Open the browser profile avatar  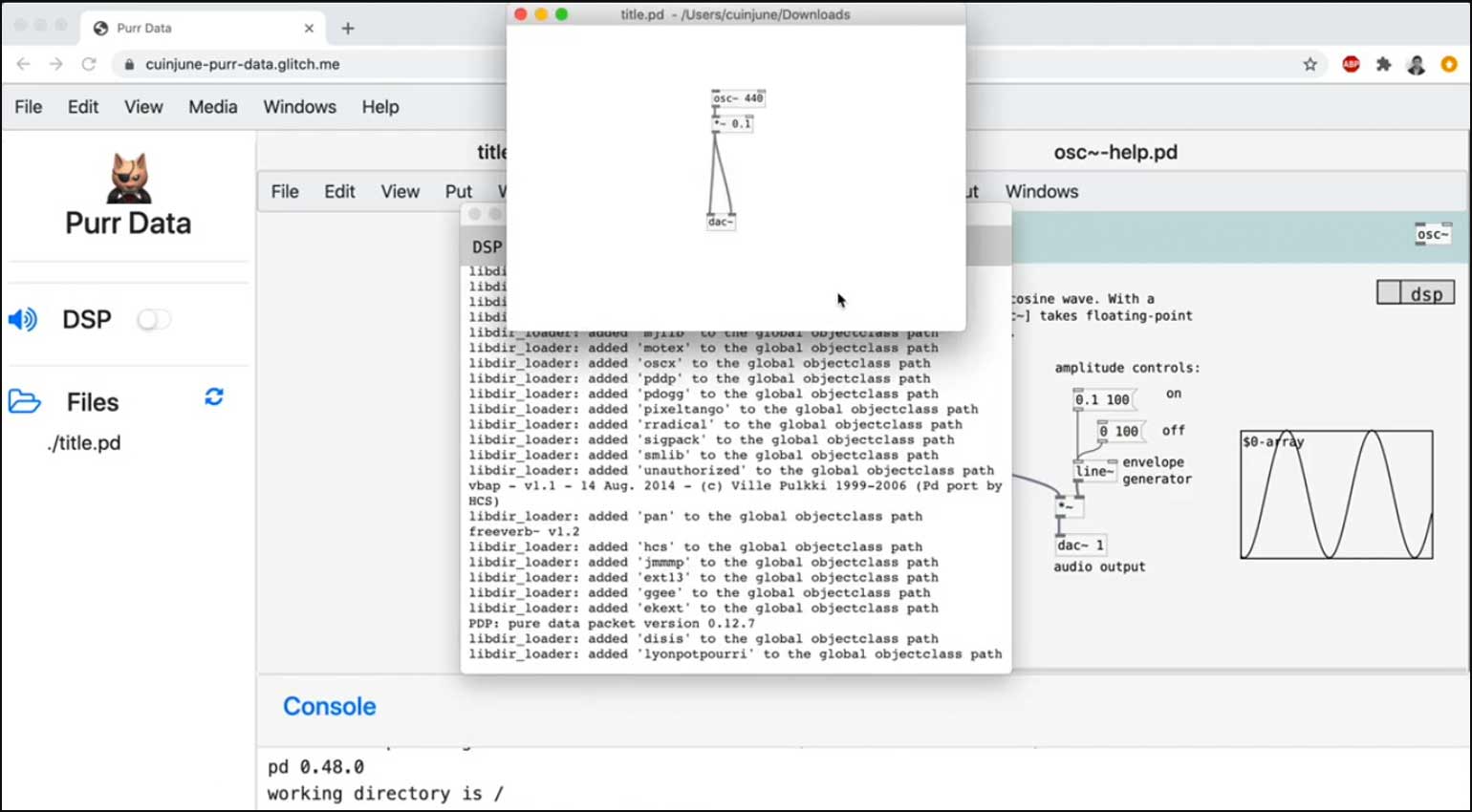coord(1417,64)
